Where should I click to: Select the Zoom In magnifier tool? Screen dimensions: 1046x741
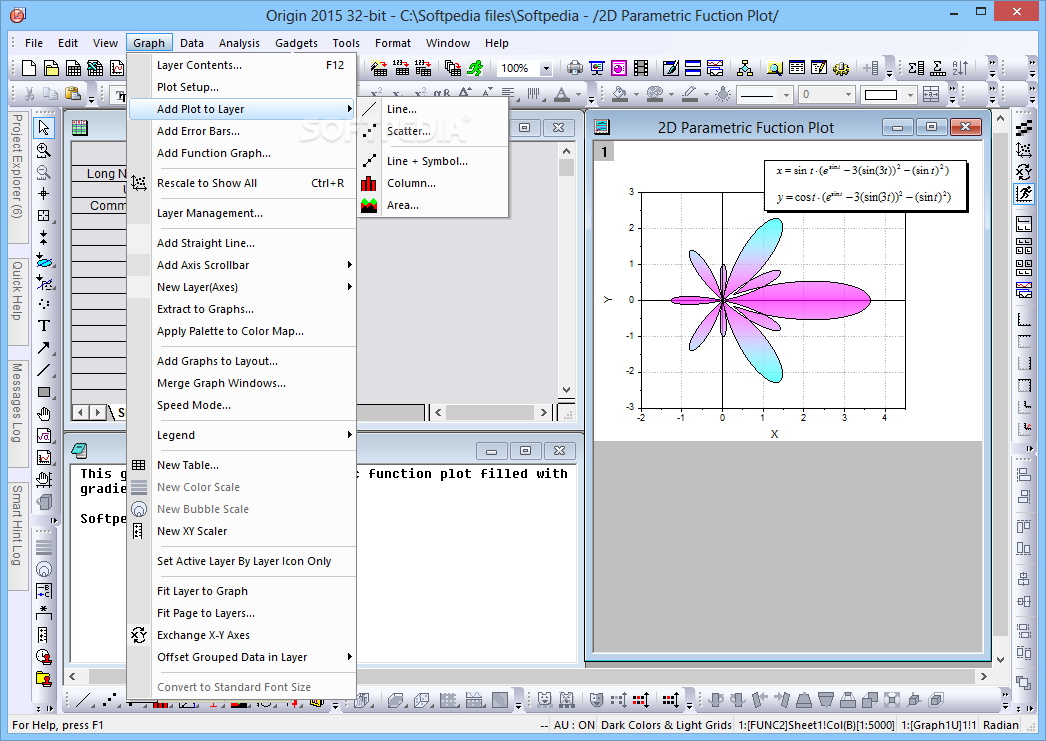pos(43,150)
